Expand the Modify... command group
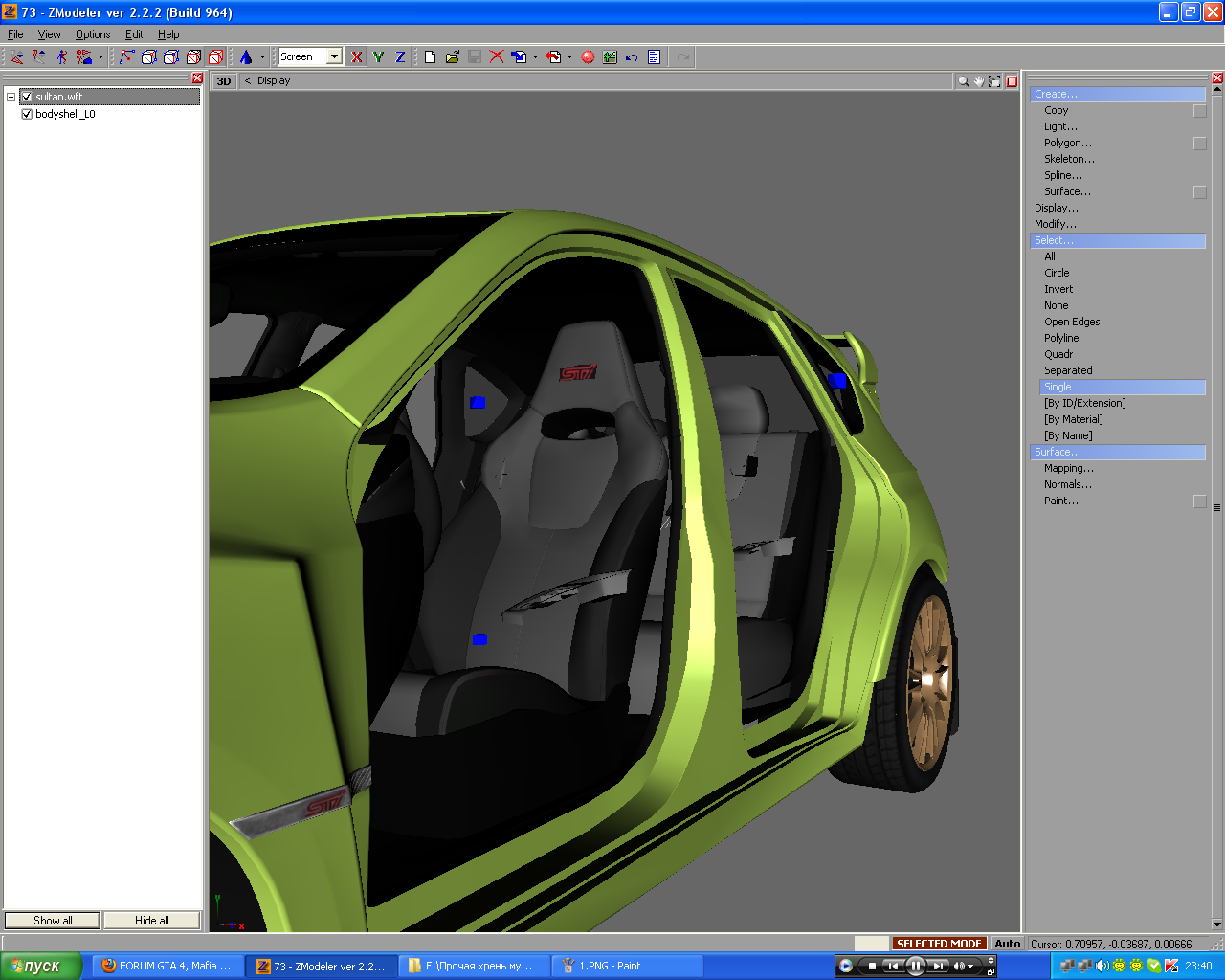The width and height of the screenshot is (1225, 980). (x=1055, y=224)
